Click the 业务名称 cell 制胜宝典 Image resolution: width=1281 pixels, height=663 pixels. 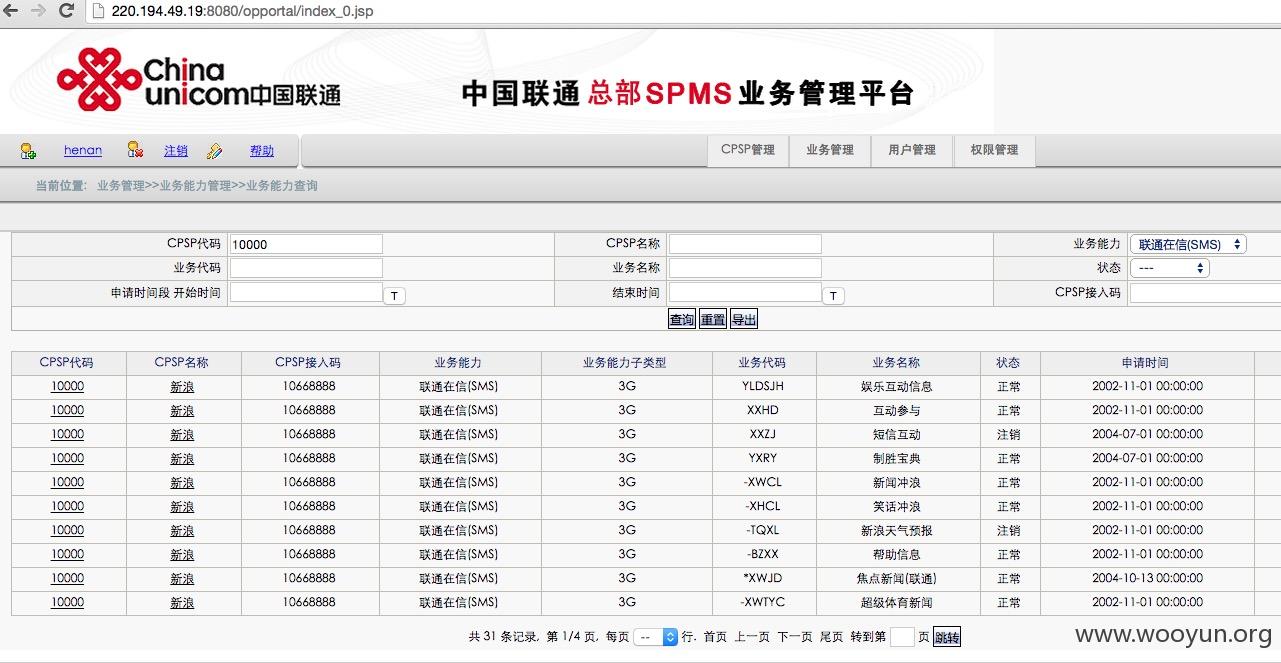pyautogui.click(x=896, y=458)
